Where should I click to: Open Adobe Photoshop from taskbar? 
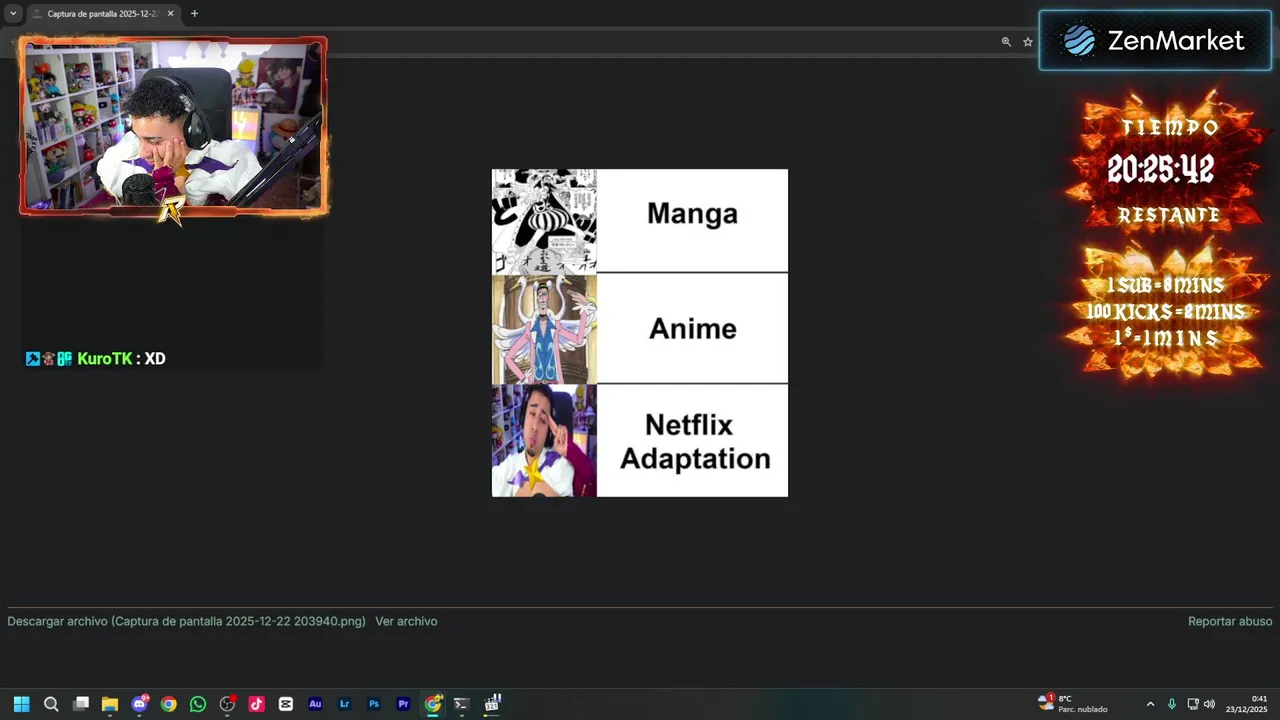(x=374, y=704)
